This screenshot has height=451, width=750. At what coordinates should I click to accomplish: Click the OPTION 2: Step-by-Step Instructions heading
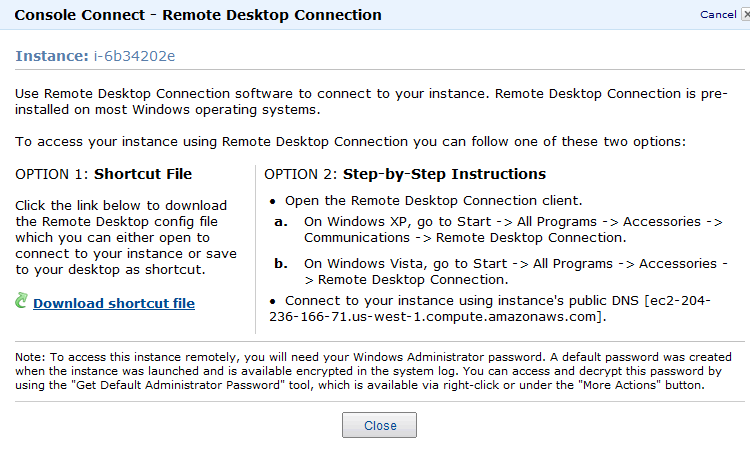(405, 174)
